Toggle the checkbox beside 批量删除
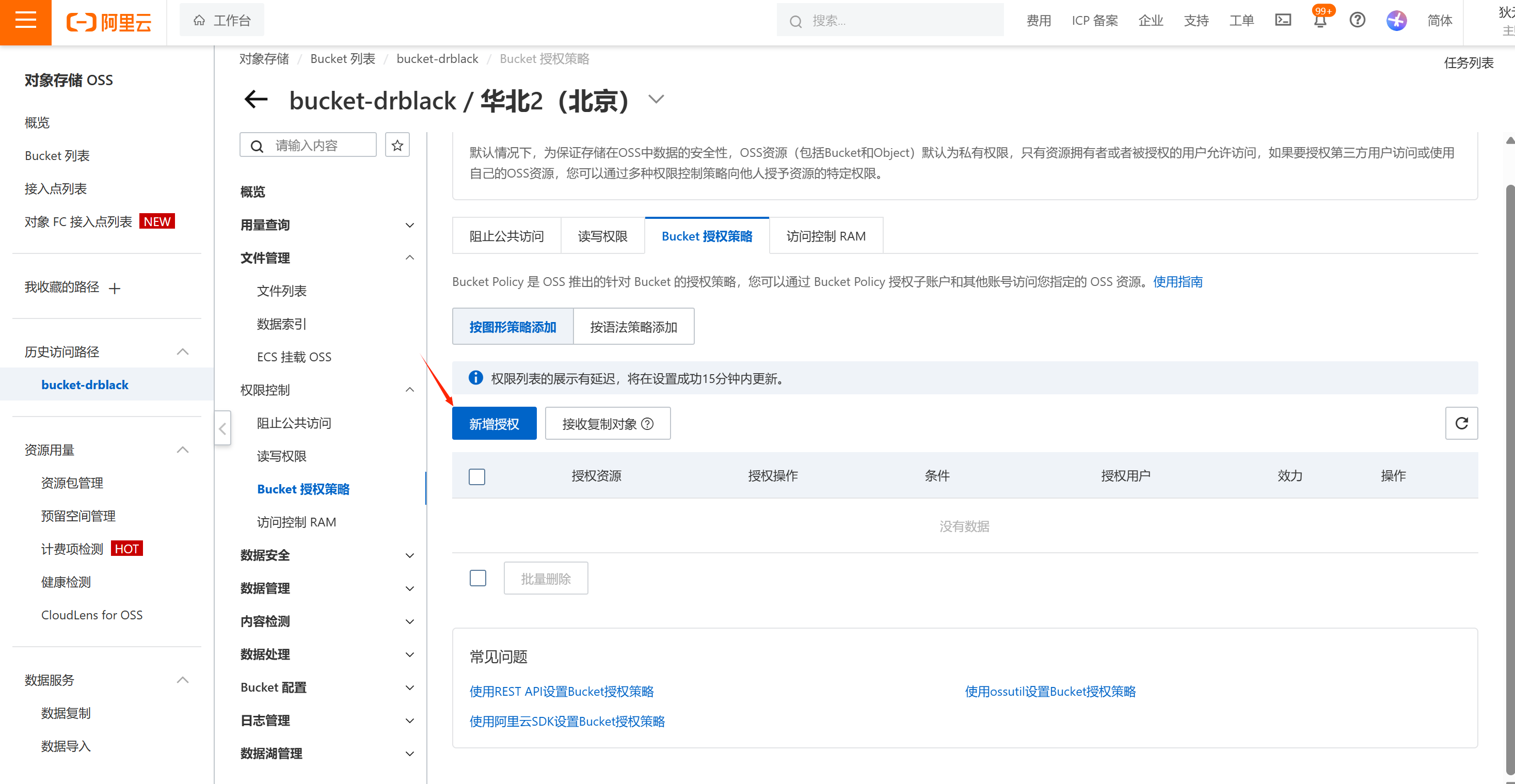The width and height of the screenshot is (1515, 784). (478, 578)
